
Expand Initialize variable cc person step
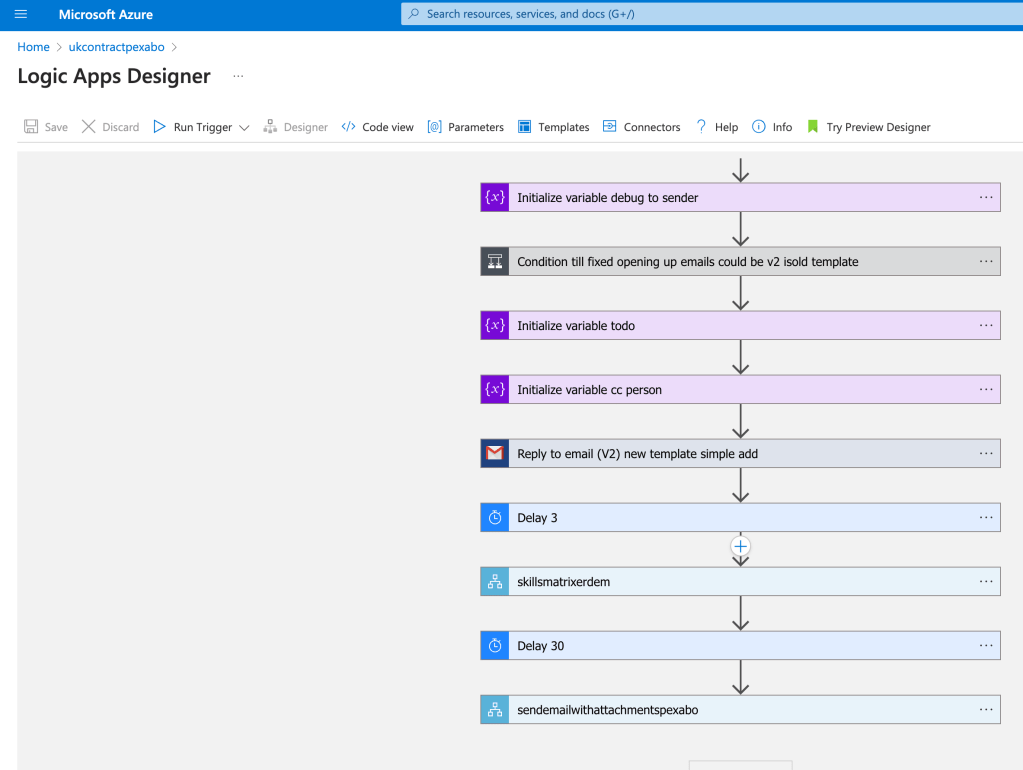tap(741, 390)
